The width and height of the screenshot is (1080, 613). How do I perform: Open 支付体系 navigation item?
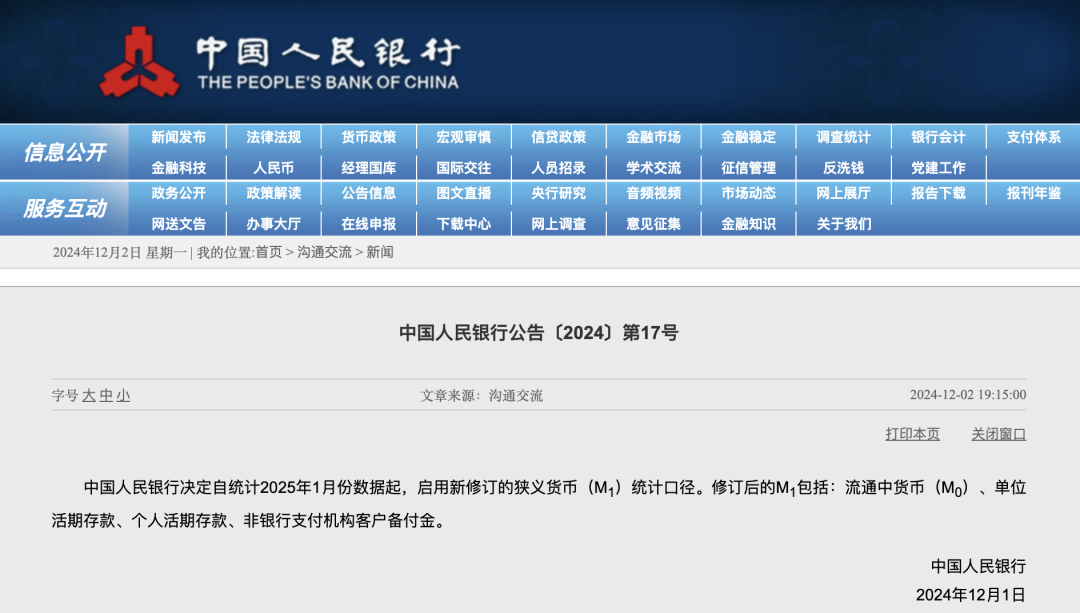pyautogui.click(x=1034, y=137)
